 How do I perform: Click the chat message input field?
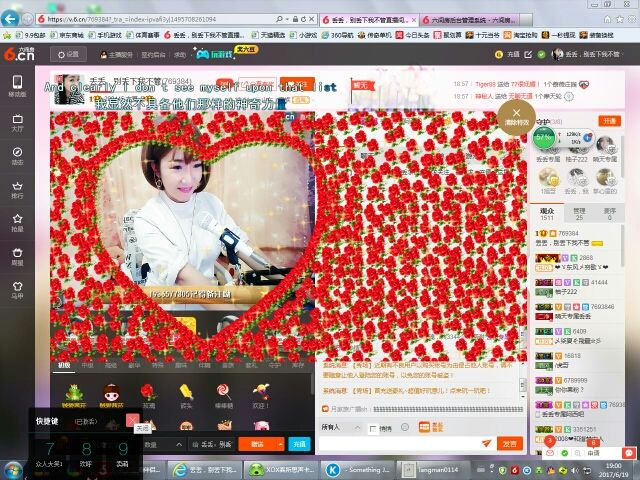pyautogui.click(x=400, y=444)
